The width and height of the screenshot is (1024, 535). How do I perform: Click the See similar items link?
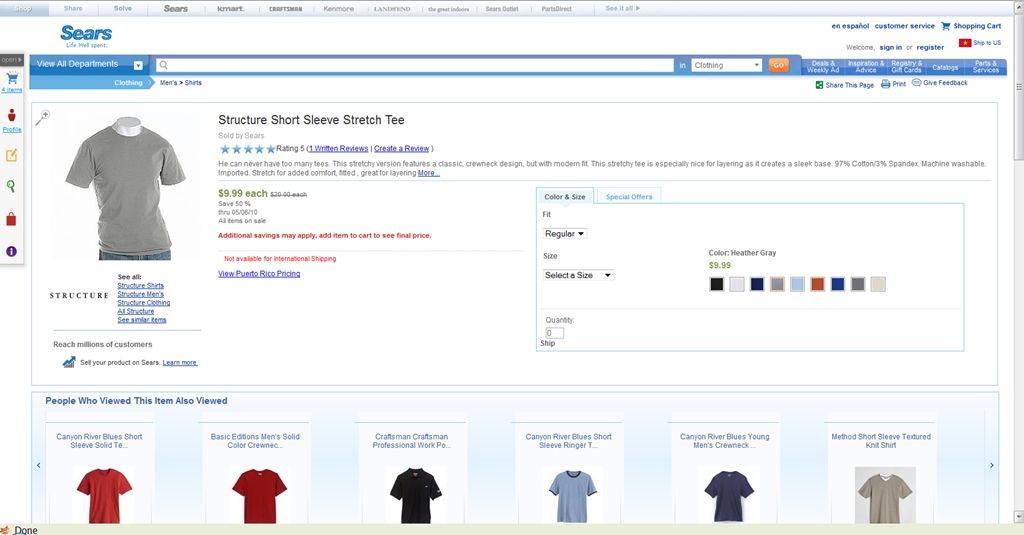point(142,320)
